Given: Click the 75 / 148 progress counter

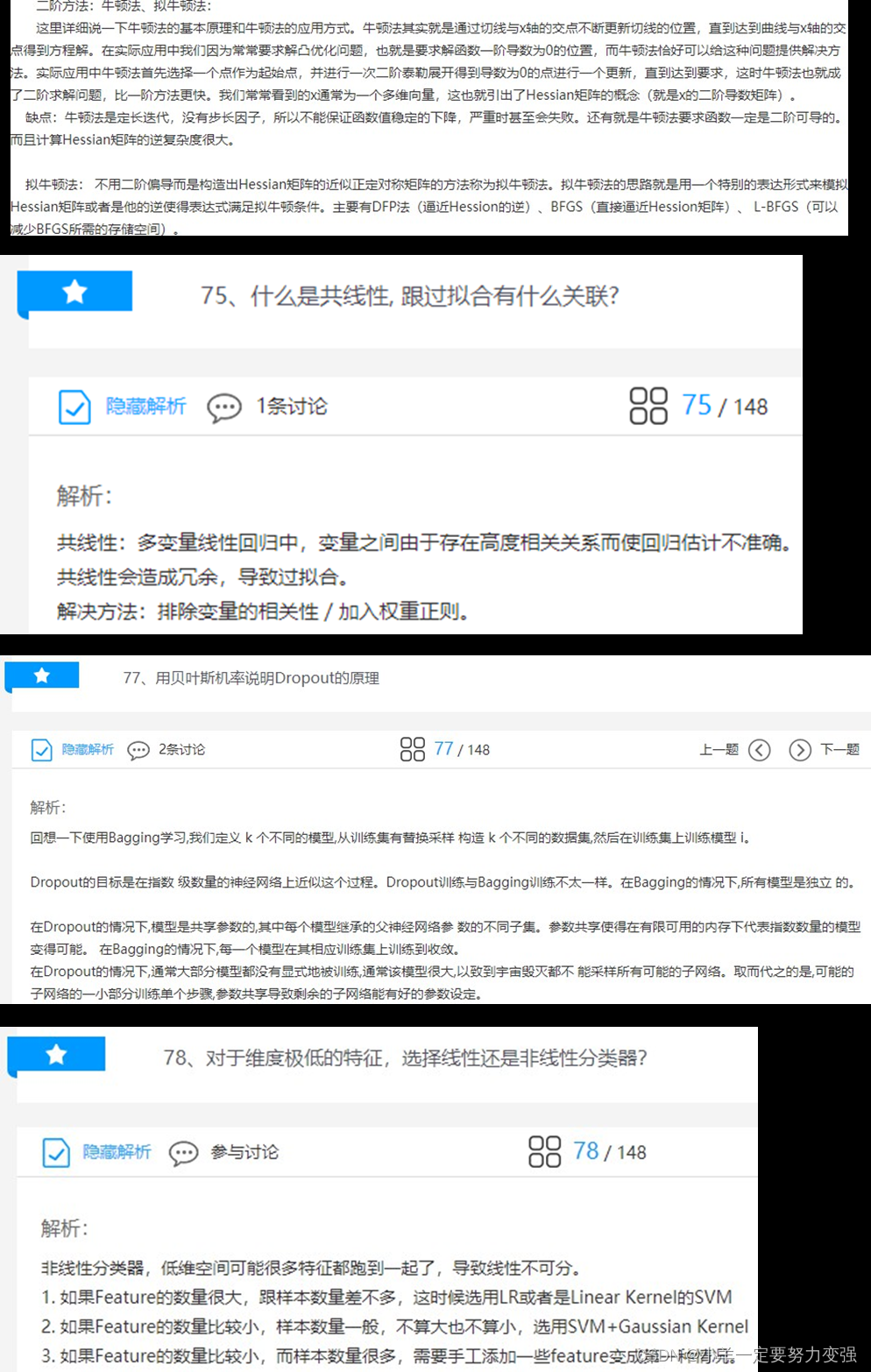Looking at the screenshot, I should (x=725, y=406).
